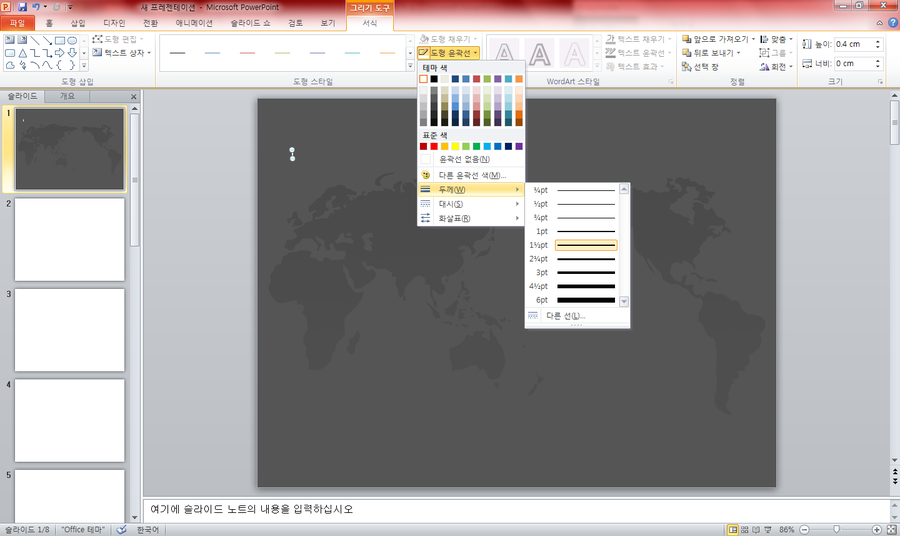Viewport: 900px width, 536px height.
Task: Click the red line style preset
Action: (x=247, y=53)
